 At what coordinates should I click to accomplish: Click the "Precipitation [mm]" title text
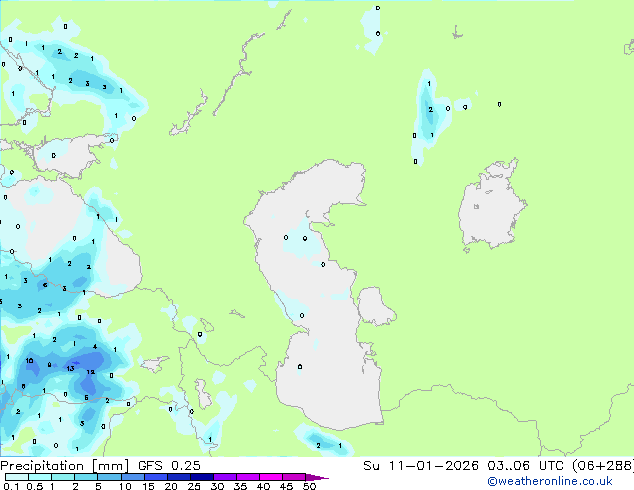(65, 466)
